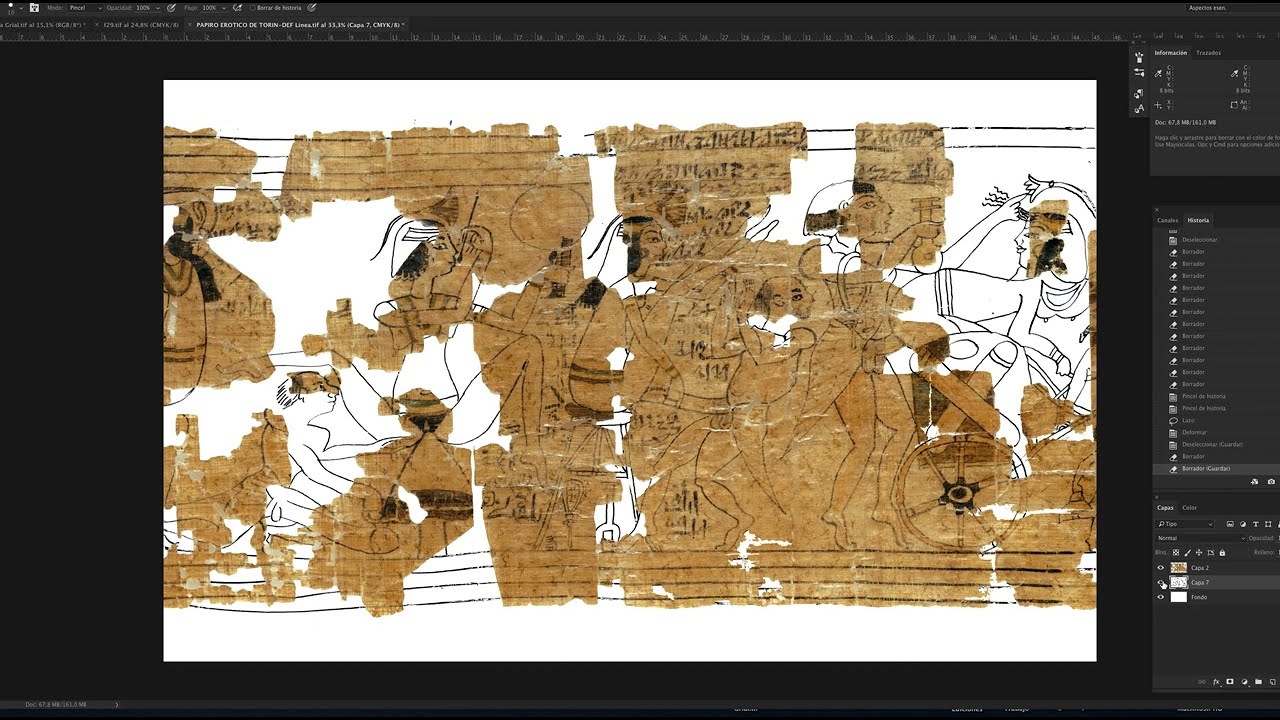Switch to the f29.tif document tab
Screen dimensions: 1280x720
tap(141, 25)
